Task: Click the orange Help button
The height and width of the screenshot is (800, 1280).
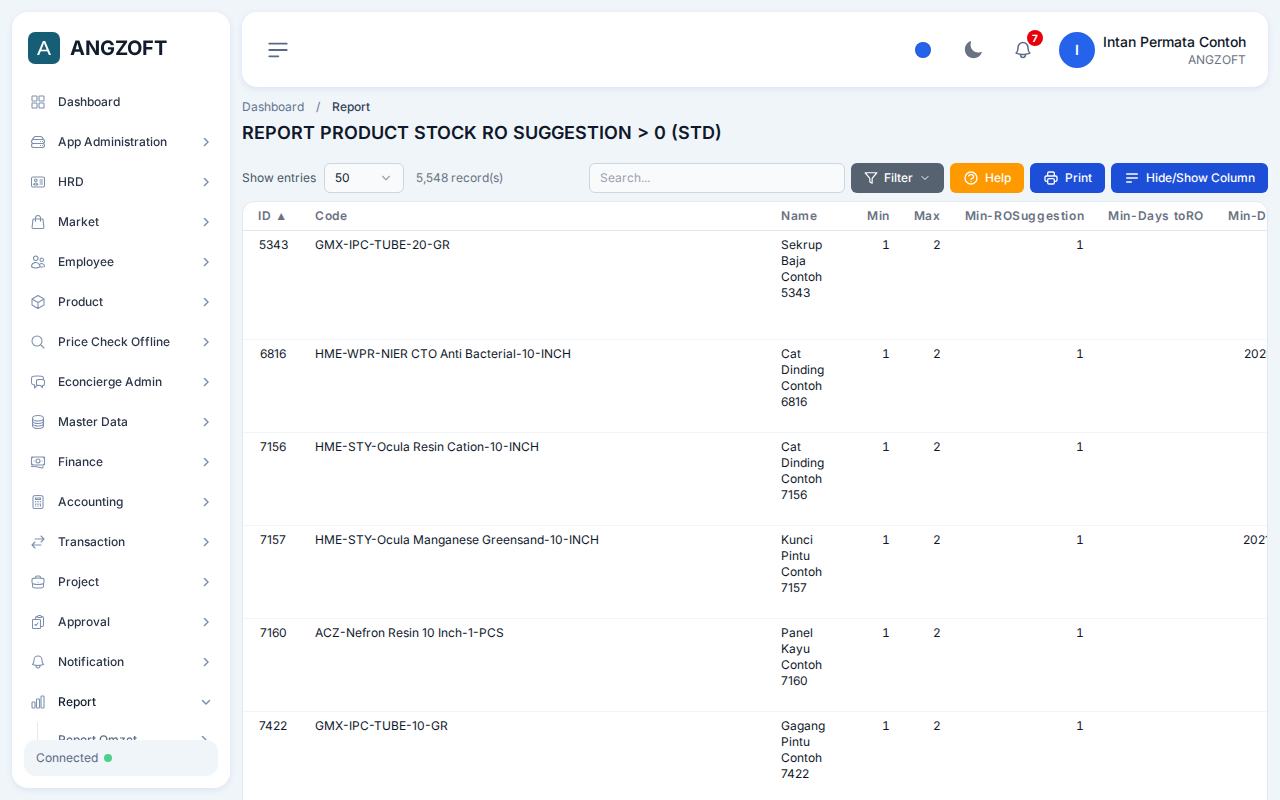Action: pyautogui.click(x=987, y=178)
